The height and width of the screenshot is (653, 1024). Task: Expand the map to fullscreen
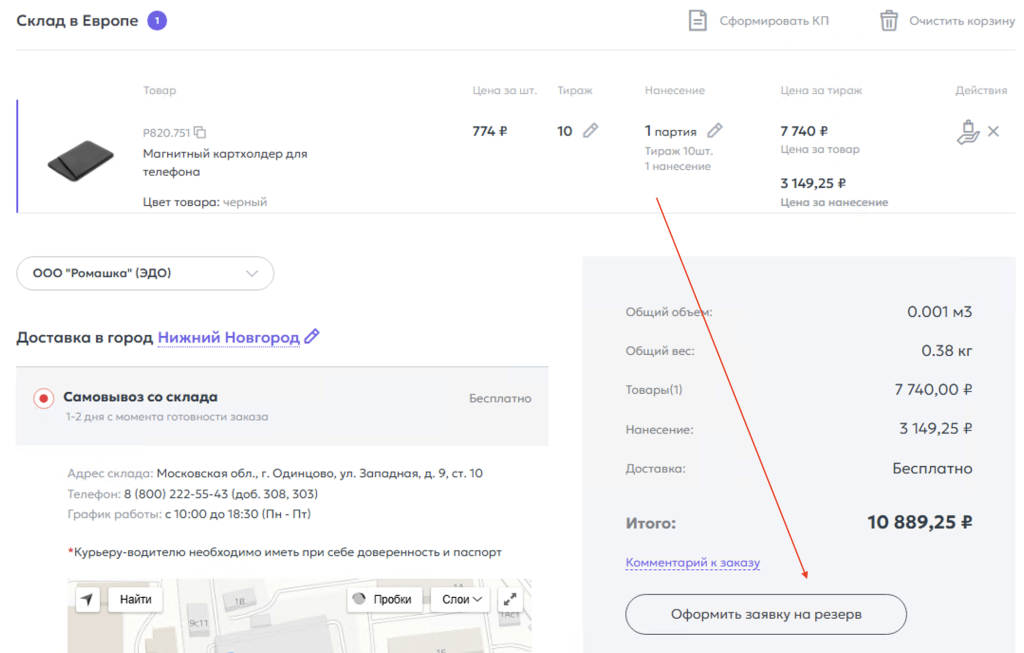(x=510, y=599)
